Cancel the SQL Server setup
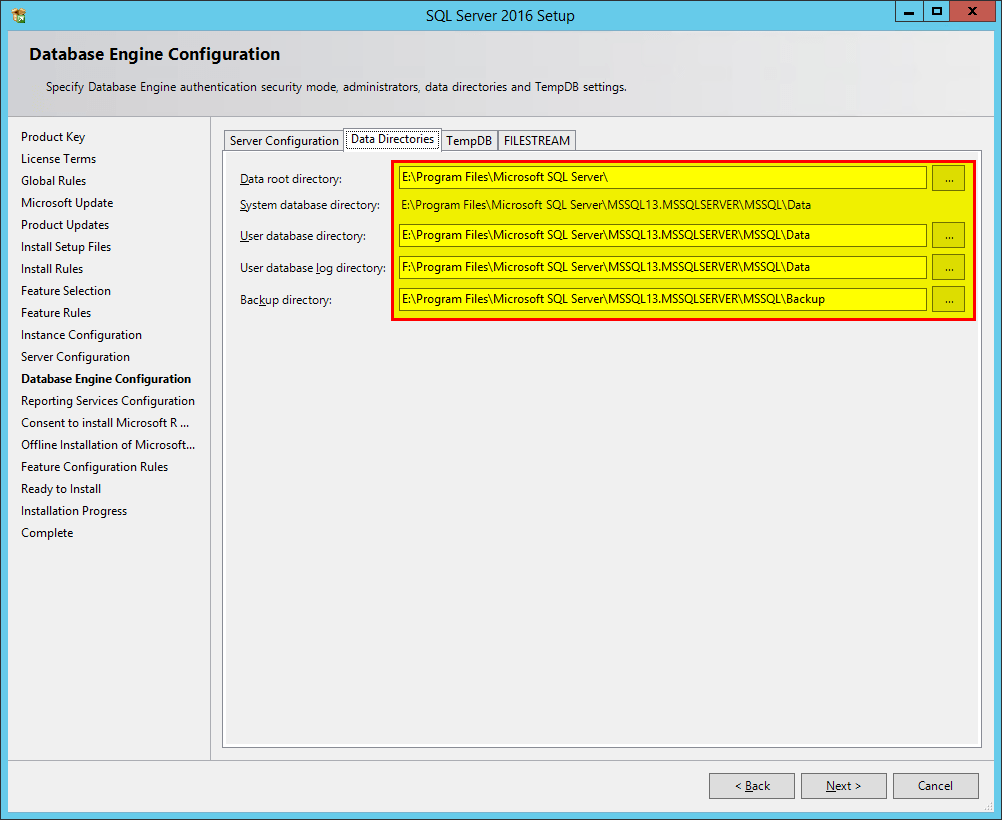This screenshot has height=820, width=1002. coord(936,786)
